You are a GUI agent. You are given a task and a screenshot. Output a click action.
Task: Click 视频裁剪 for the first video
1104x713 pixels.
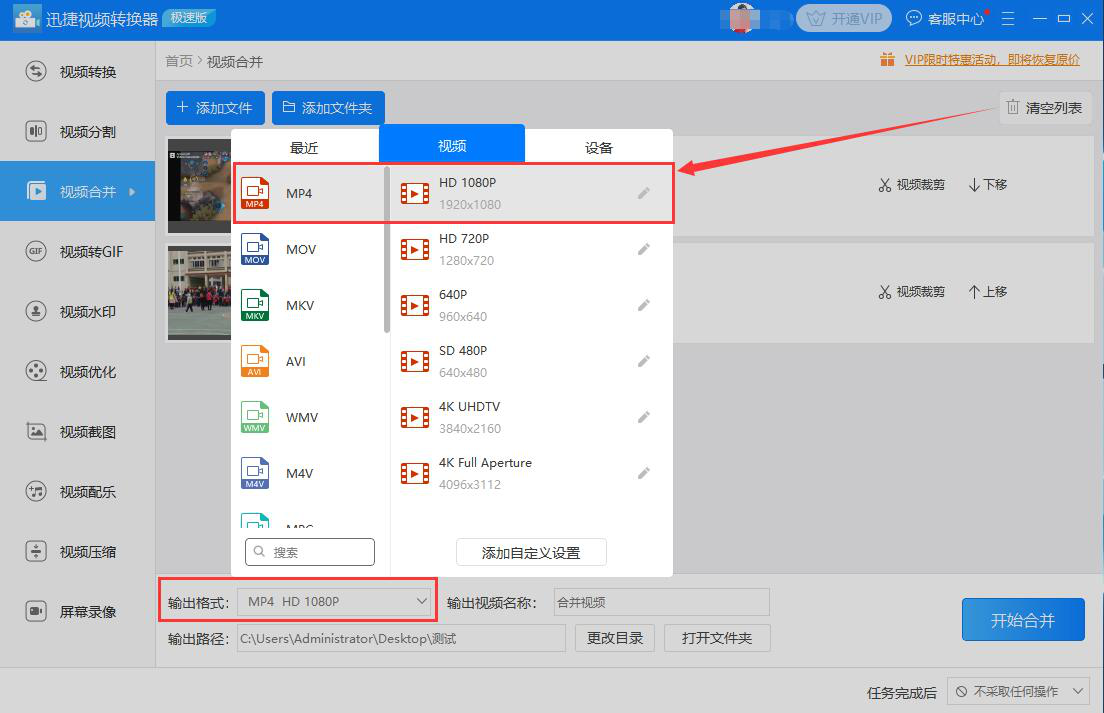912,184
